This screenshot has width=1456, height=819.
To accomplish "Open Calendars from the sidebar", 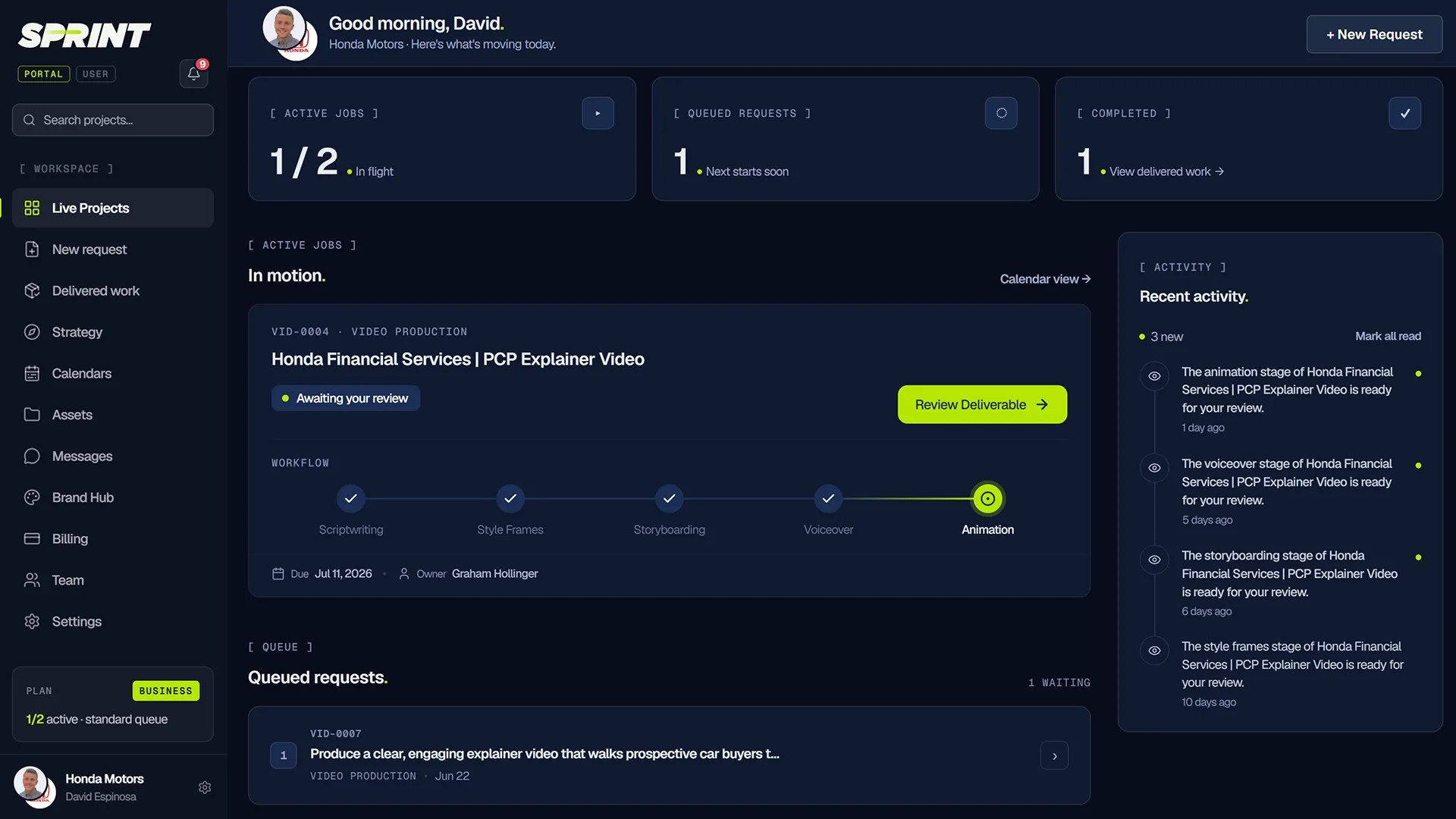I will click(113, 373).
